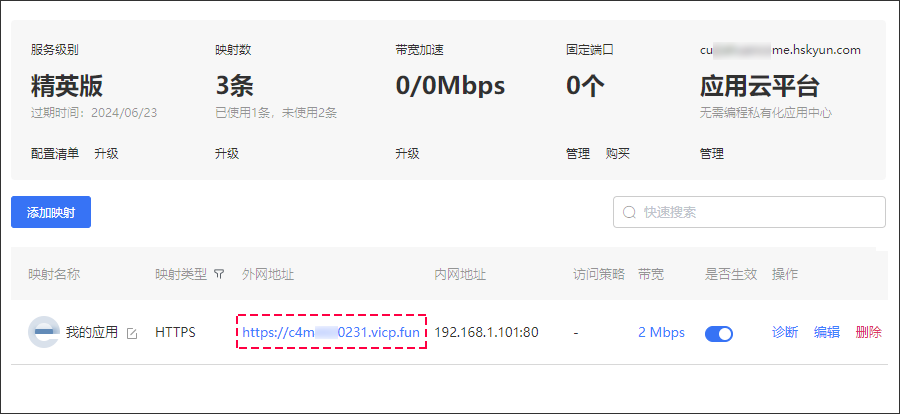Click the edit pencil icon beside 我的应用
Viewport: 900px width, 414px height.
click(132, 334)
